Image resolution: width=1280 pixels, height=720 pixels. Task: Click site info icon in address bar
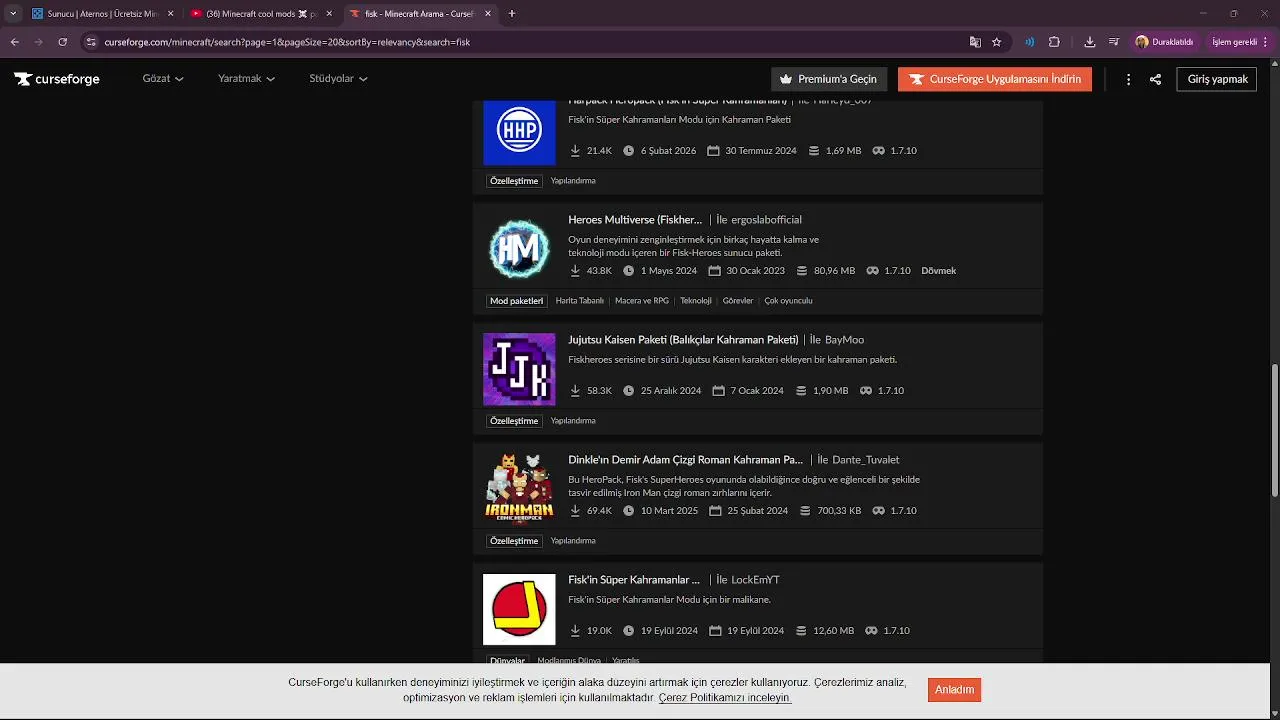[92, 42]
